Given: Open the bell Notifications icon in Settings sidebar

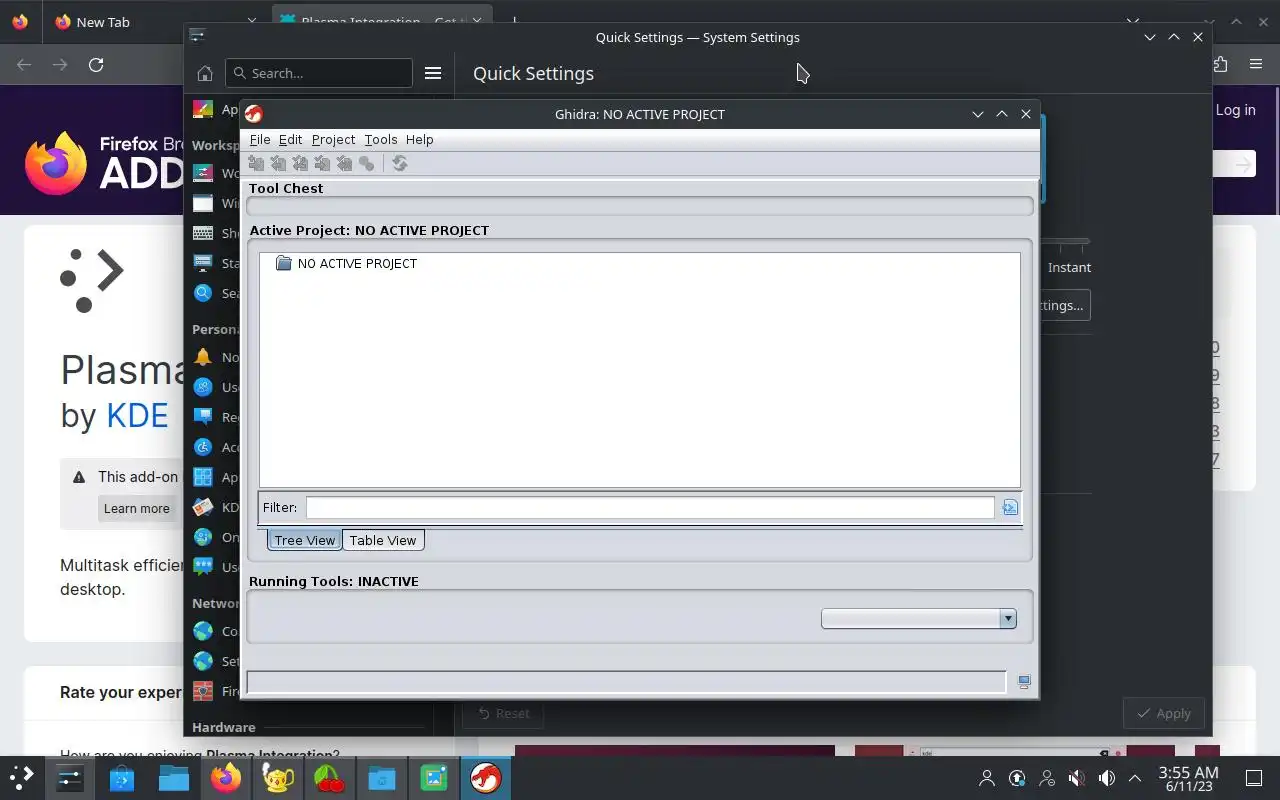Looking at the screenshot, I should (x=203, y=357).
